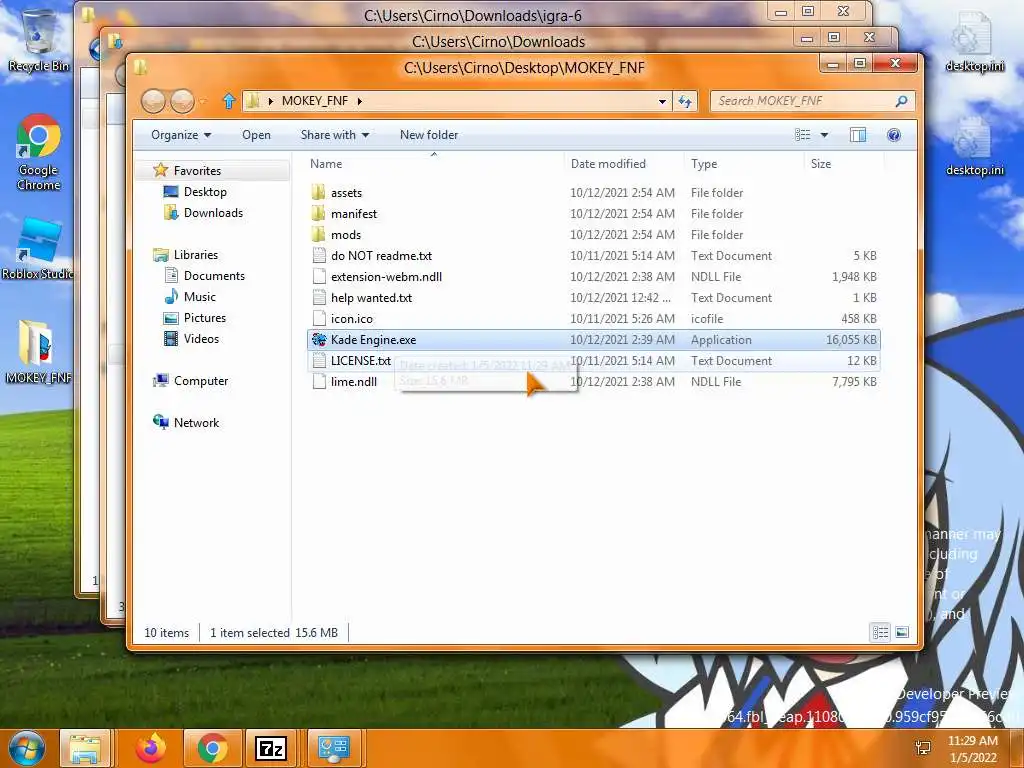Expand the address bar history dropdown
Screen dimensions: 1024x768
tap(662, 101)
